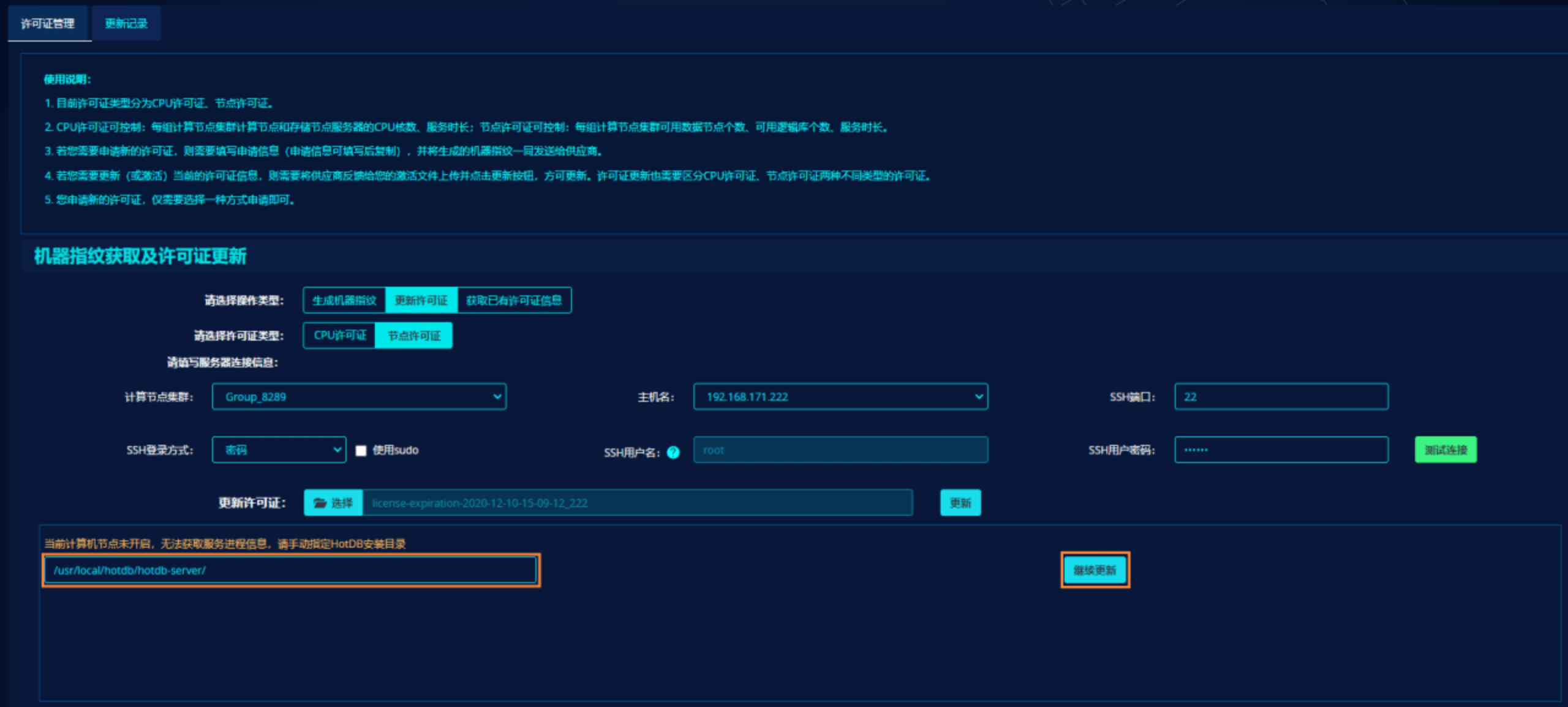The image size is (1568, 707).
Task: Select the 更新许可证 operation type
Action: (421, 300)
